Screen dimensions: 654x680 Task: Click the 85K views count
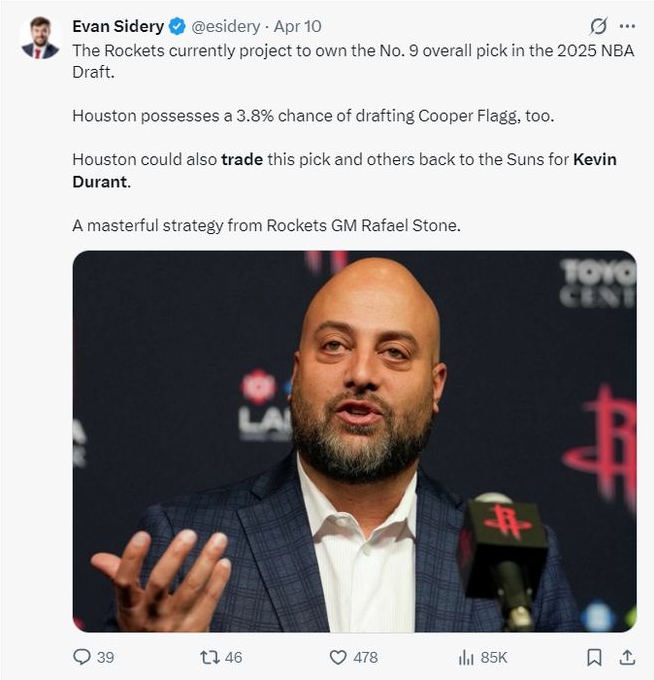[494, 657]
